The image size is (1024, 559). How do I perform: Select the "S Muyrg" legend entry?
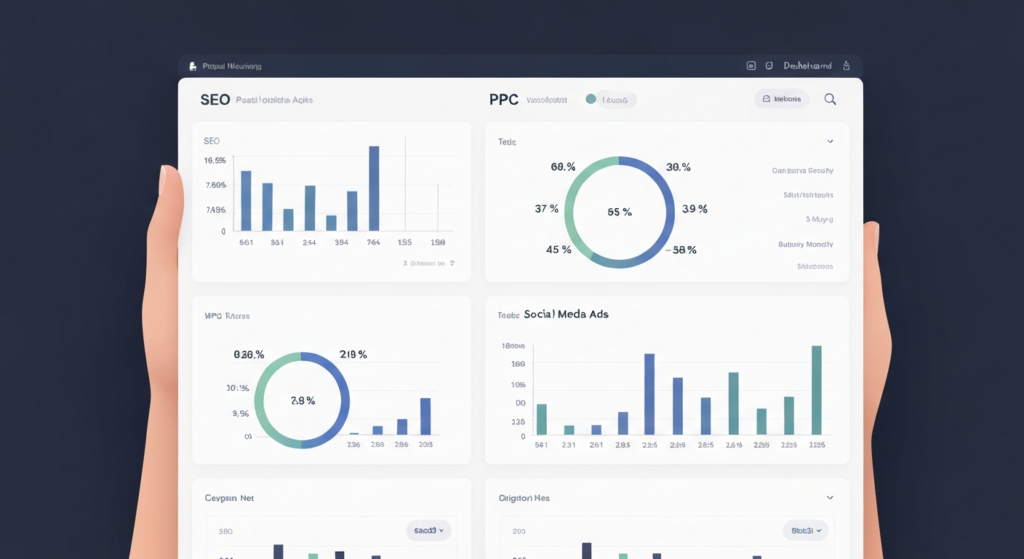pyautogui.click(x=820, y=219)
